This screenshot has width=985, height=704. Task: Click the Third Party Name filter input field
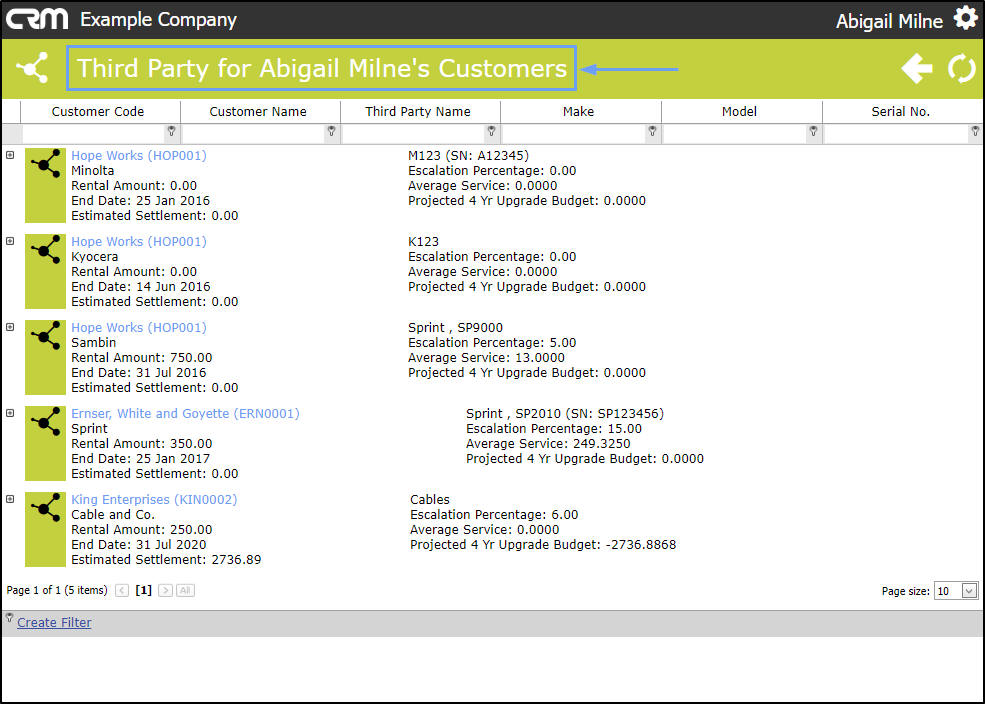[x=414, y=133]
